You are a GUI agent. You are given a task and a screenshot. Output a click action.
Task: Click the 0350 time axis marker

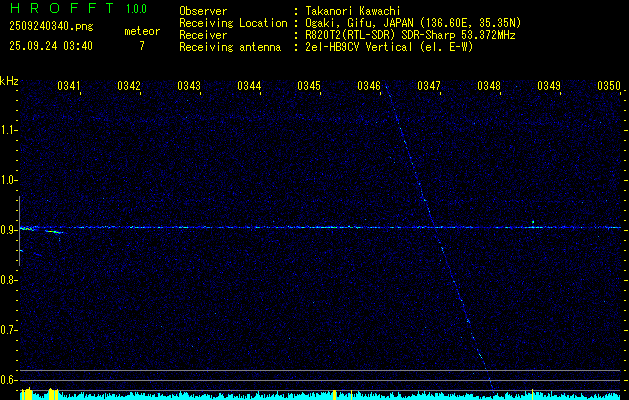(x=609, y=85)
